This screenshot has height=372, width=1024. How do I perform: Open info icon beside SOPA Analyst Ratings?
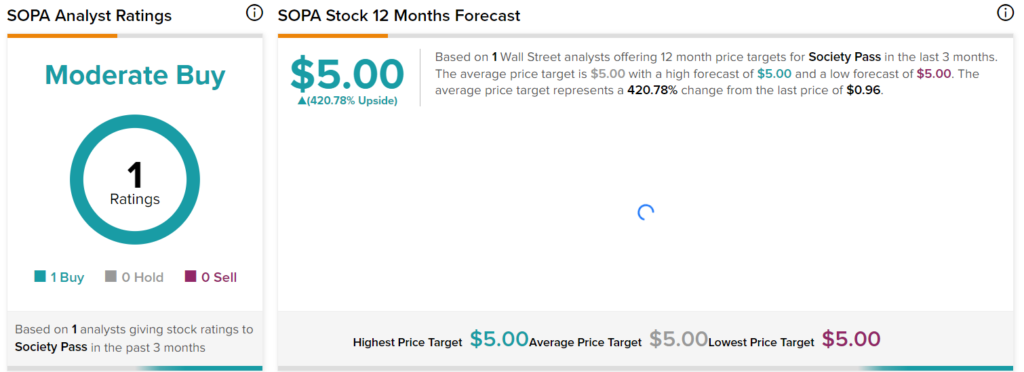[254, 13]
